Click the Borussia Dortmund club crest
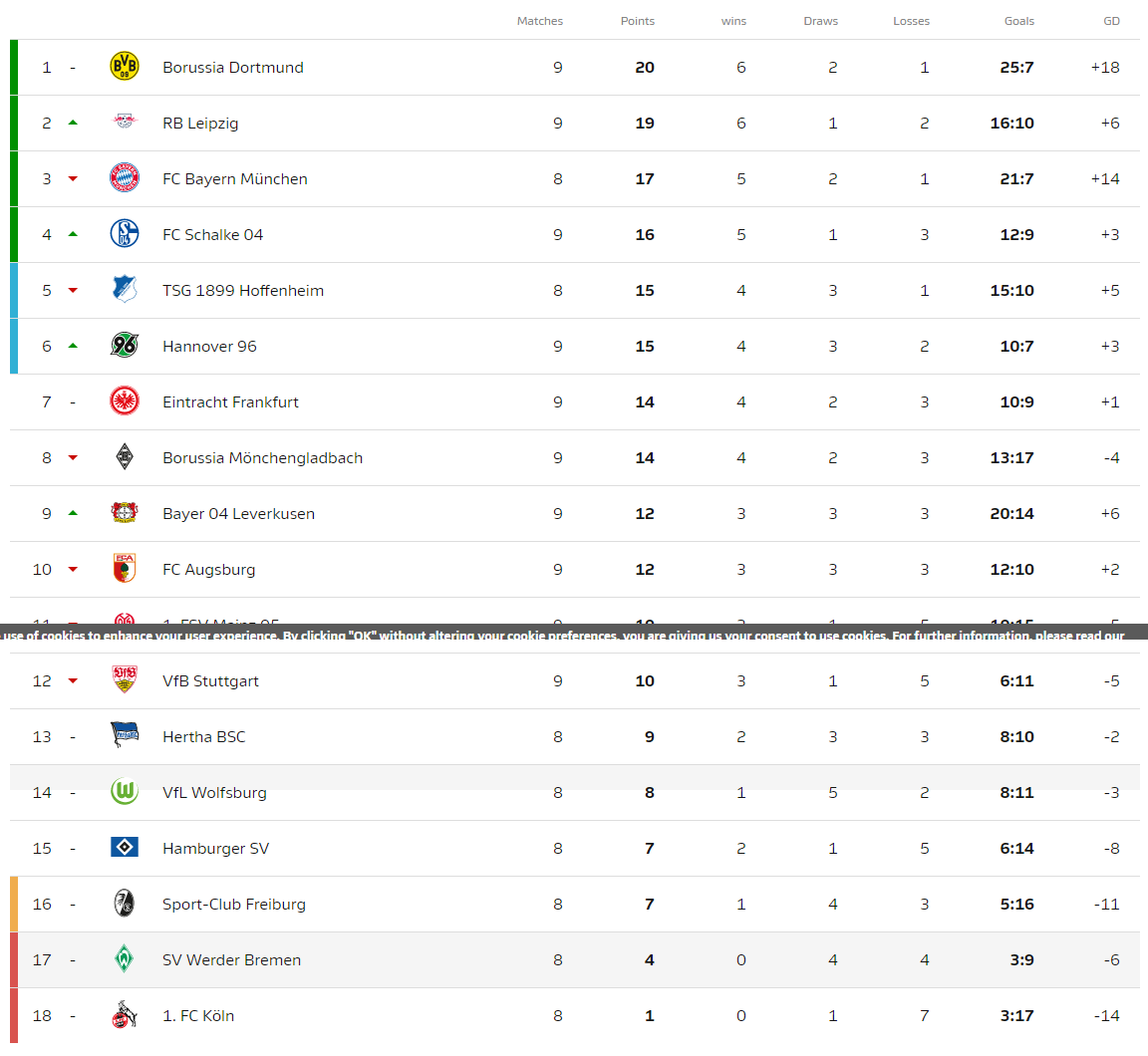The image size is (1148, 1056). pyautogui.click(x=125, y=68)
